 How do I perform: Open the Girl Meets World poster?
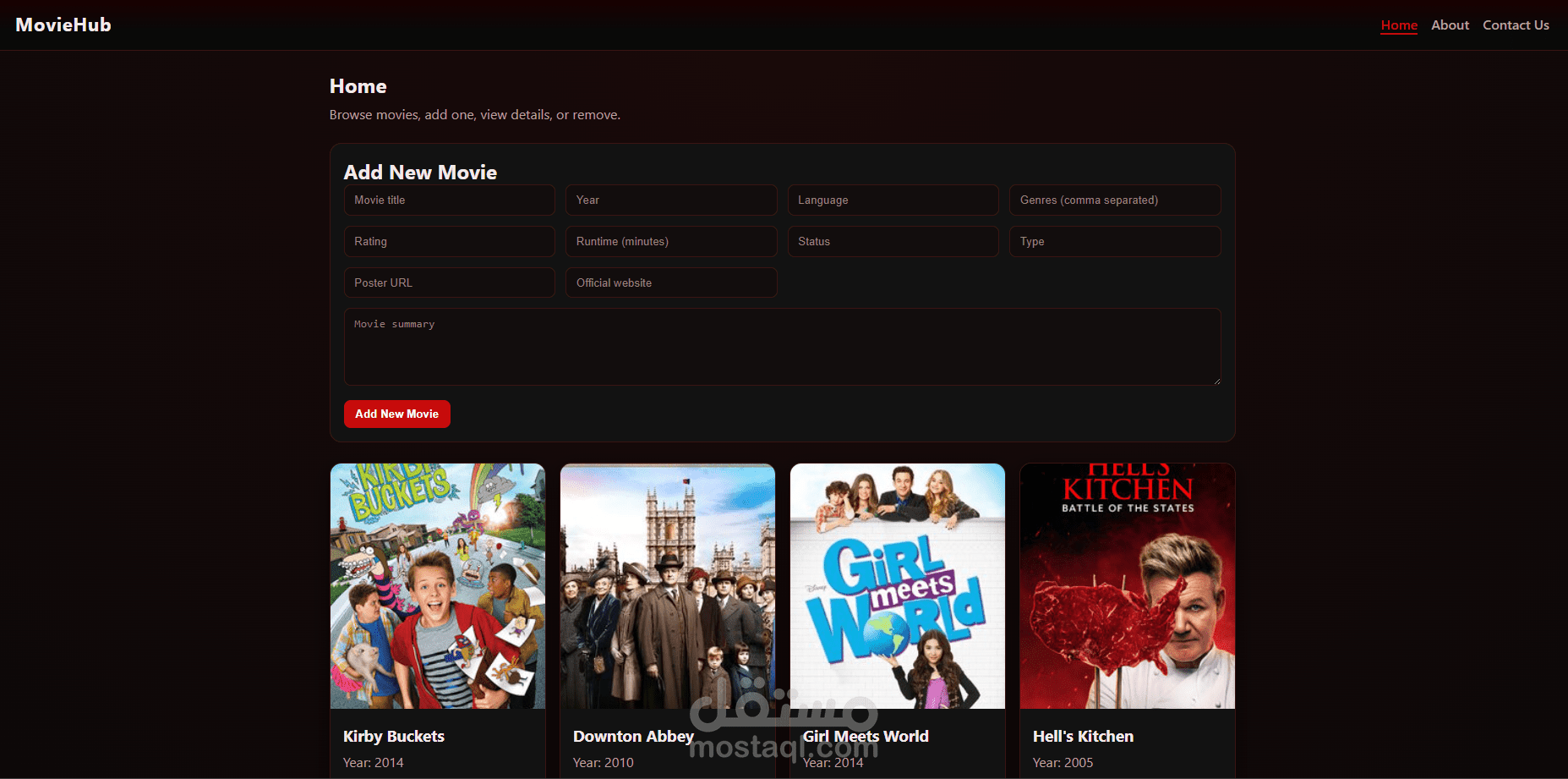click(898, 586)
